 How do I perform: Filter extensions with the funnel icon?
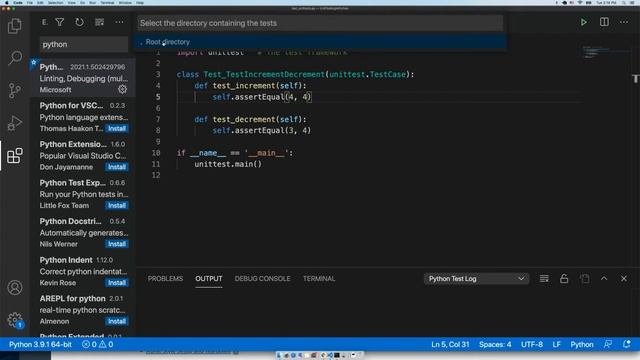coord(60,22)
